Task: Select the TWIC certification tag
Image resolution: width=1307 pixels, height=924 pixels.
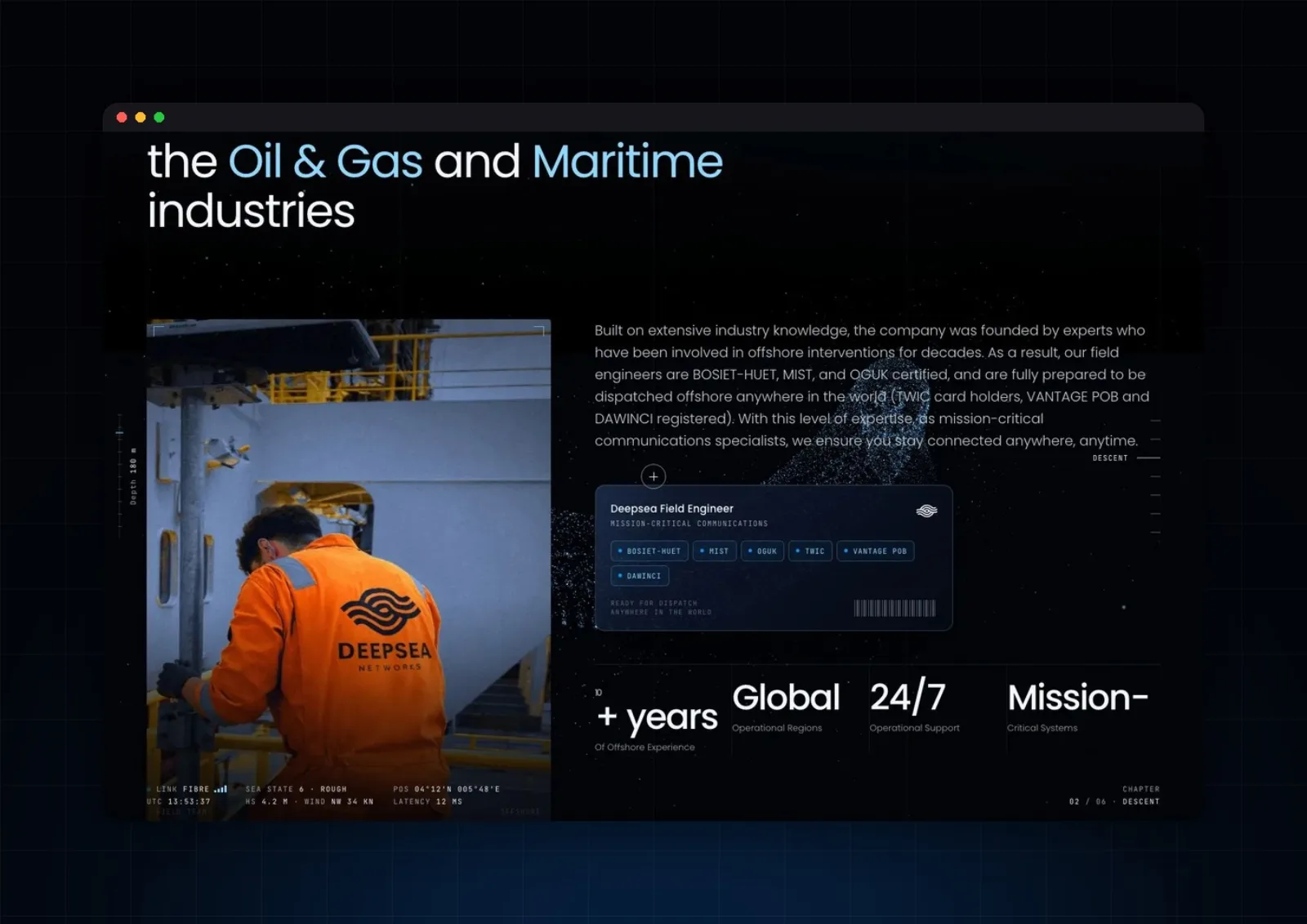Action: (810, 551)
